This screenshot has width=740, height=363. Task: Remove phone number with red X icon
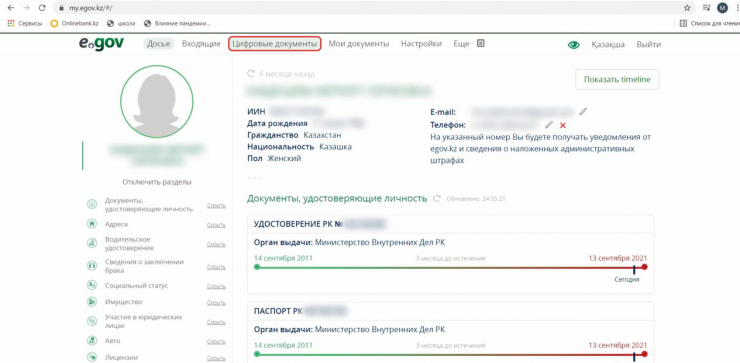click(x=563, y=125)
